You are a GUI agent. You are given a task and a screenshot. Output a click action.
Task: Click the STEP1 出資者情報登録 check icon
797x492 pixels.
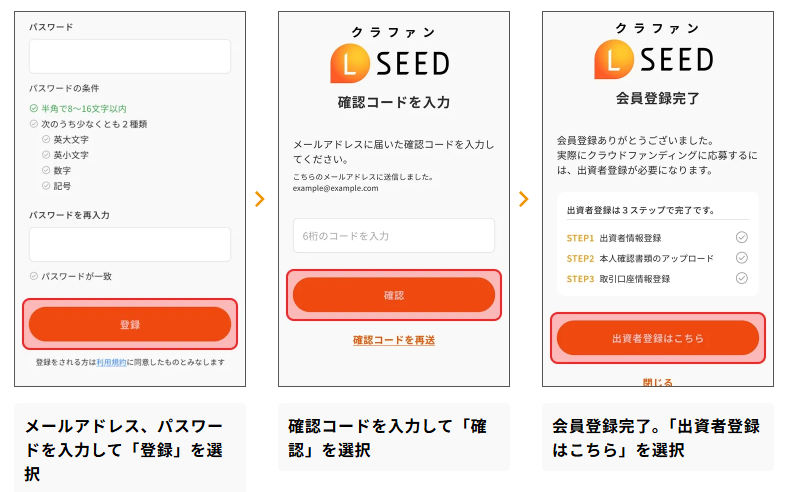coord(741,238)
